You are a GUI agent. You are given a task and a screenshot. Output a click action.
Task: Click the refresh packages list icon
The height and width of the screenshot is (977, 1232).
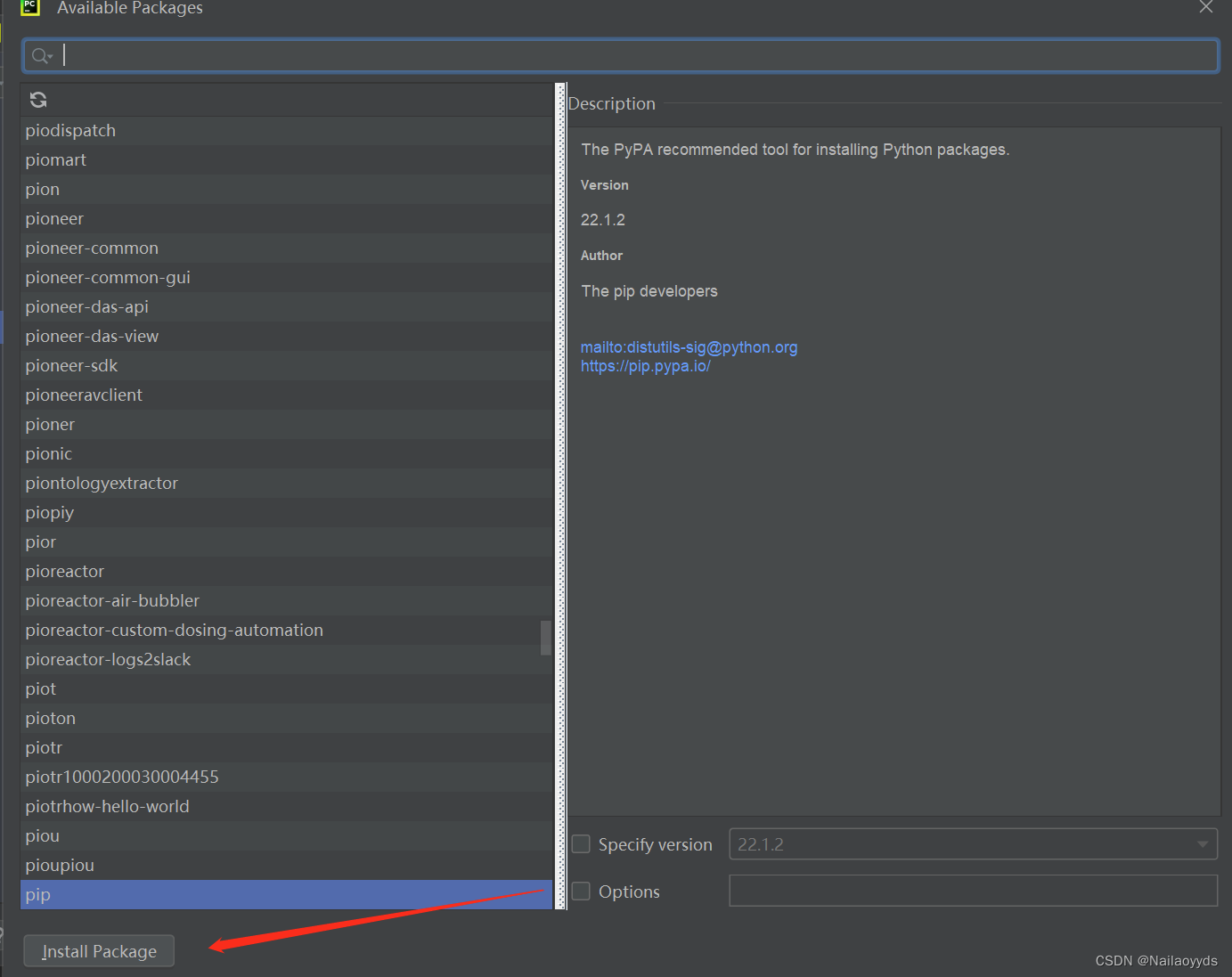(x=38, y=100)
